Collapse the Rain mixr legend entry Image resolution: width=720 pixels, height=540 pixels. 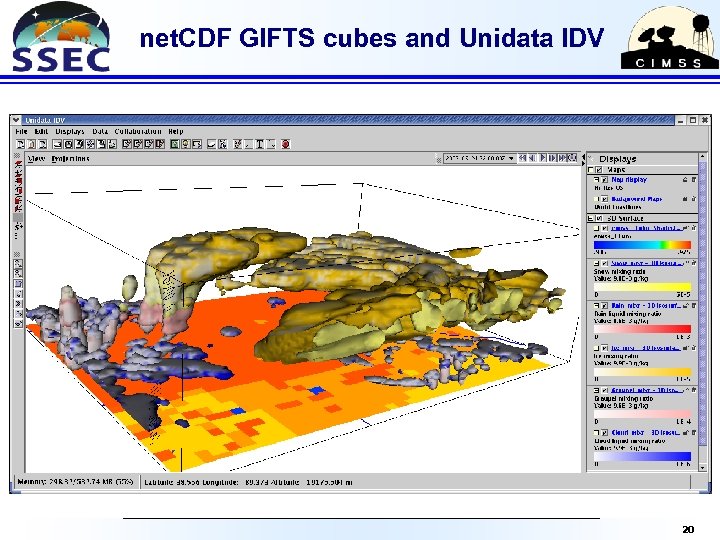tap(596, 305)
